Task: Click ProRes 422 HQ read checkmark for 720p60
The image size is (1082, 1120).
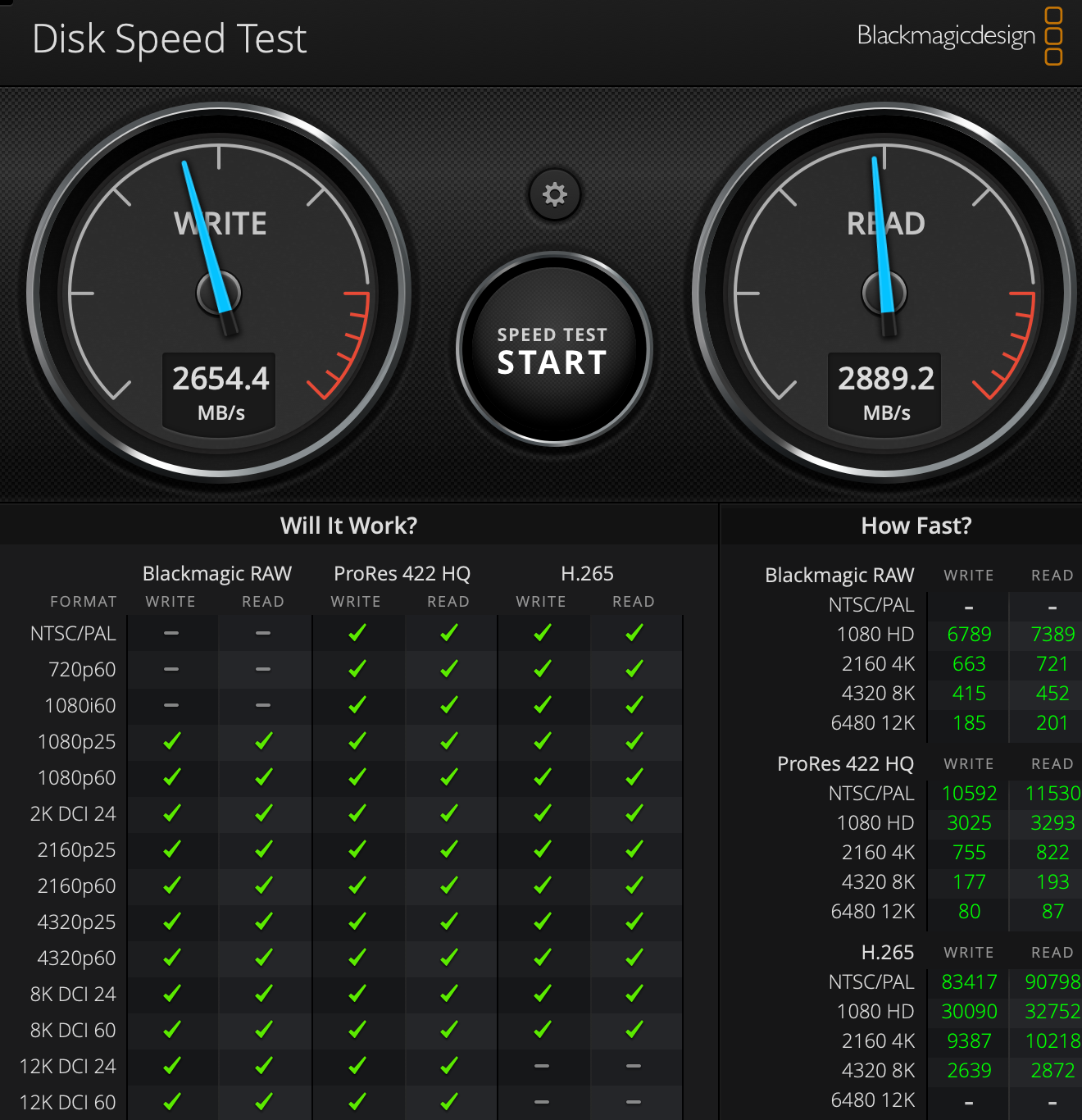Action: (448, 669)
